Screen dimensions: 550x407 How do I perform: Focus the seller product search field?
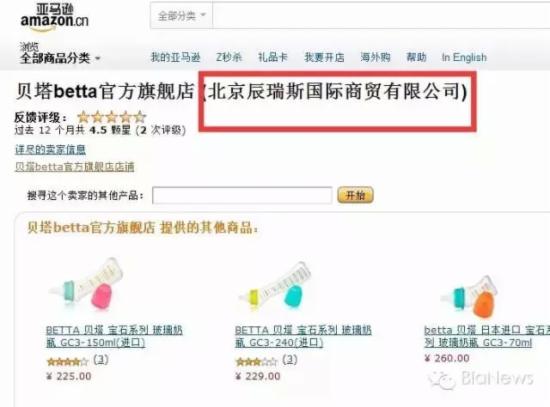[242, 195]
